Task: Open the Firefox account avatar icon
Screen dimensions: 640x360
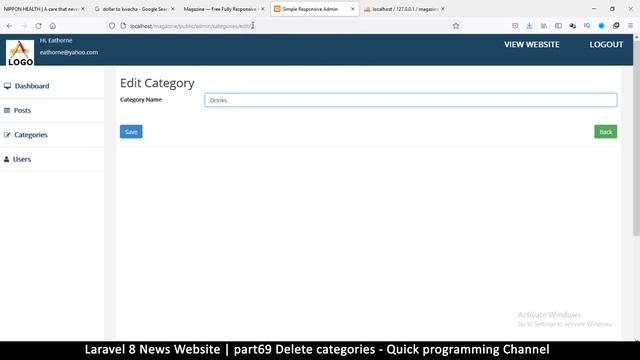Action: coord(573,26)
